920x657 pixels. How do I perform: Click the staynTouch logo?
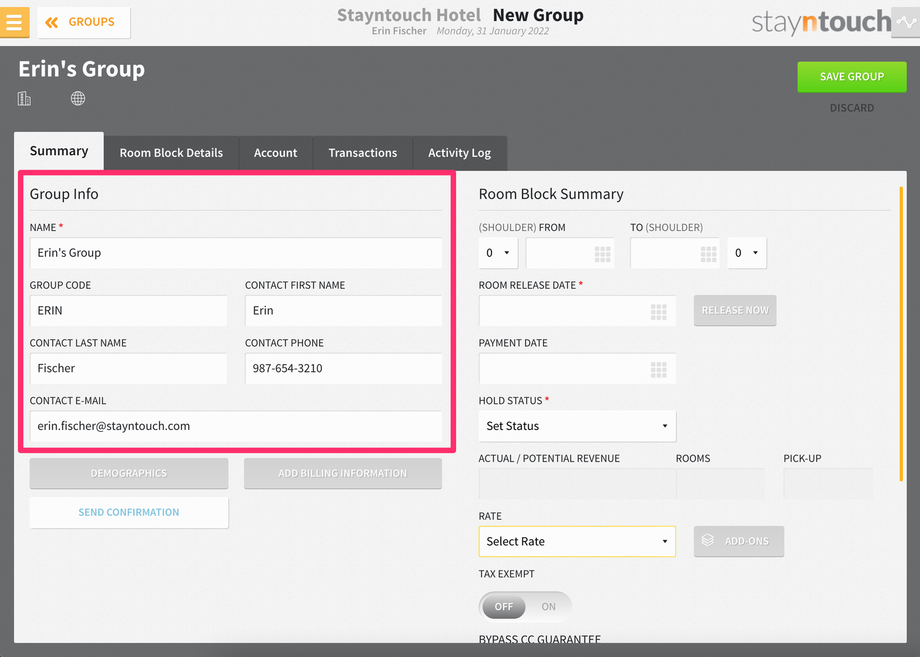coord(821,22)
